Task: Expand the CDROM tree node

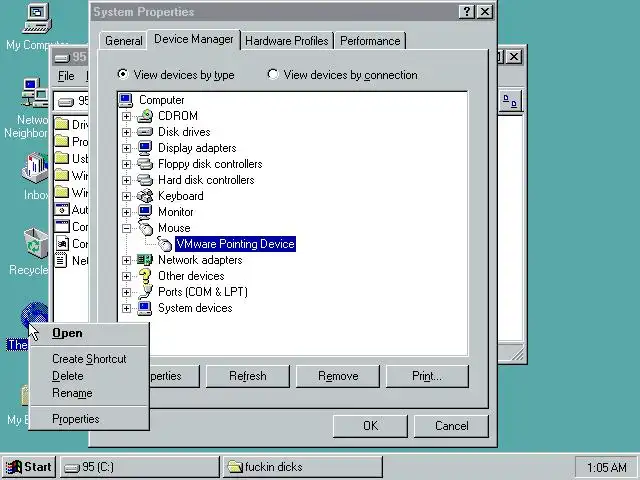Action: [126, 116]
